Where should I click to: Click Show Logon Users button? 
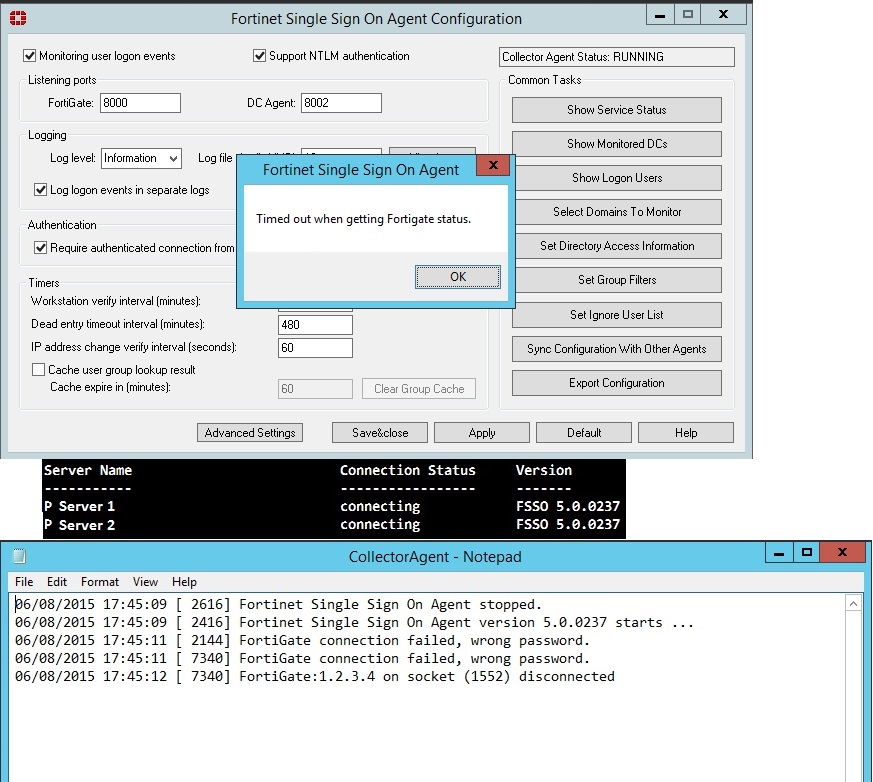pyautogui.click(x=617, y=178)
